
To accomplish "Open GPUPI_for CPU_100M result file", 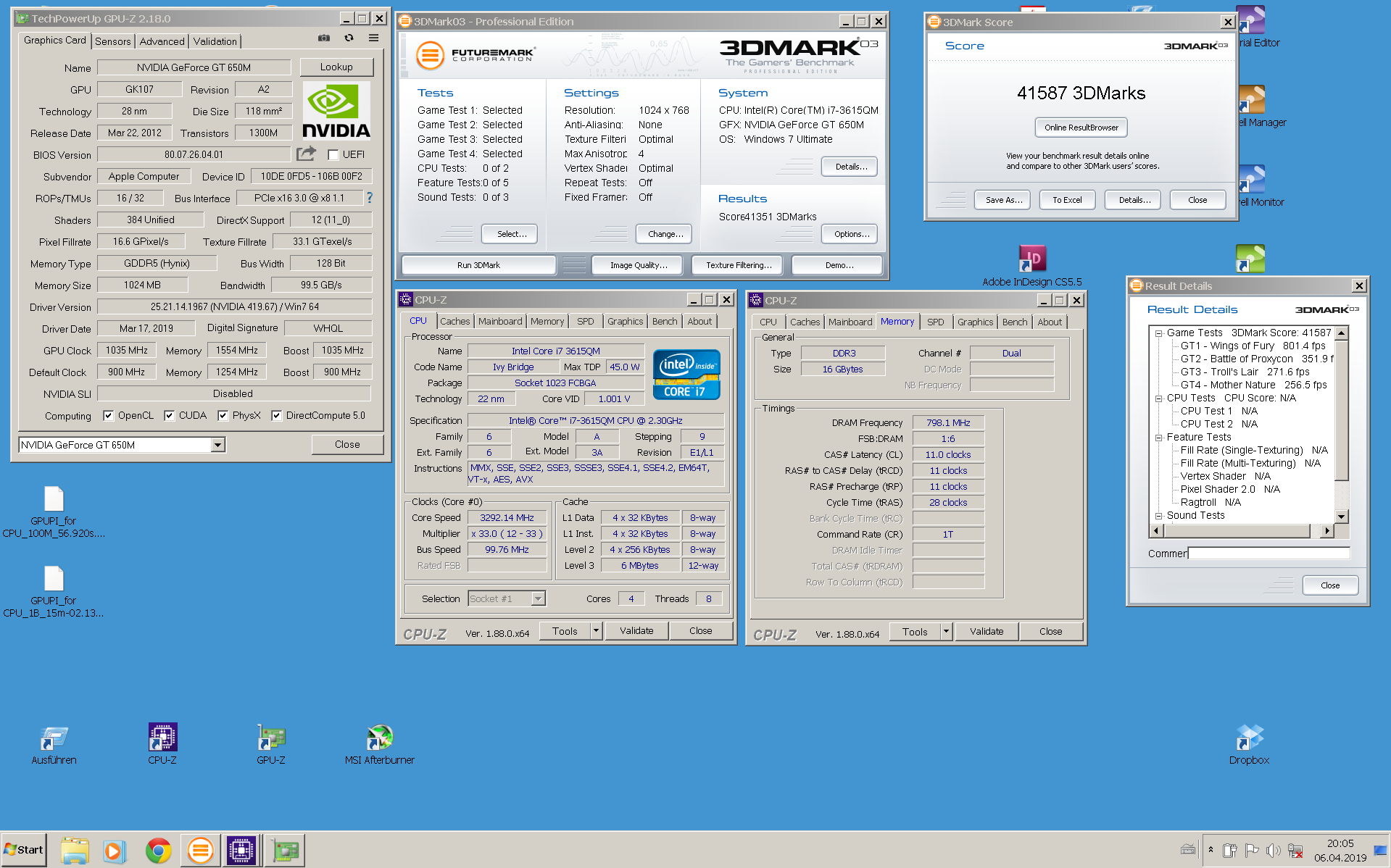I will point(54,512).
